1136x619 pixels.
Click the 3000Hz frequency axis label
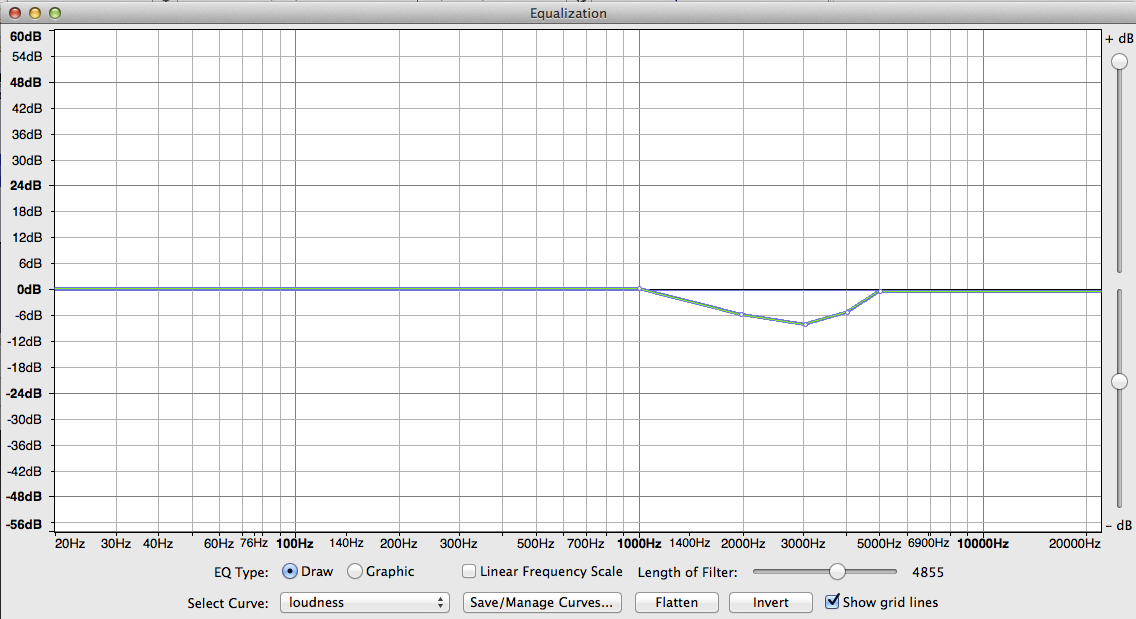click(803, 544)
